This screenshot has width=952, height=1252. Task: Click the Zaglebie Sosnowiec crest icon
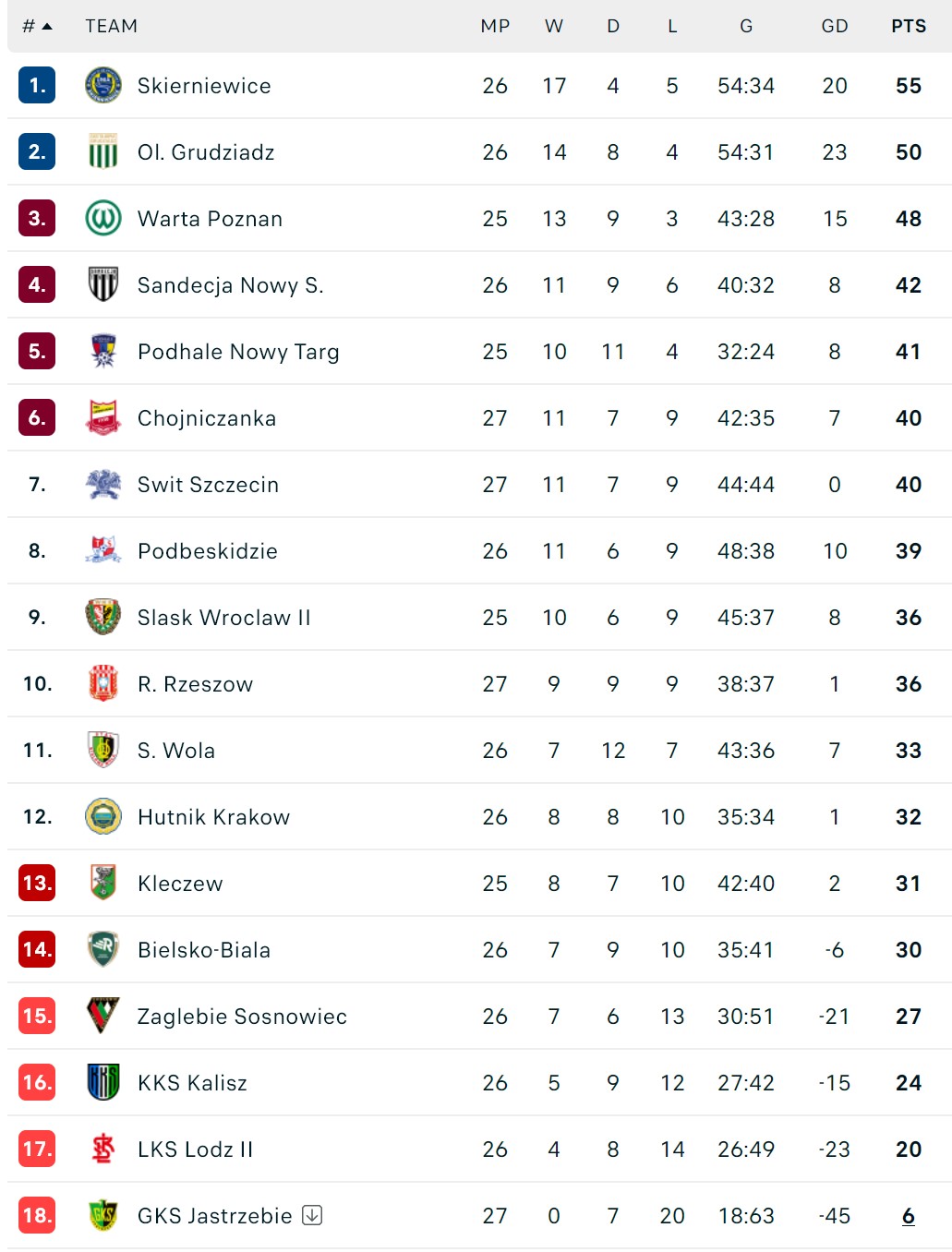[103, 1017]
